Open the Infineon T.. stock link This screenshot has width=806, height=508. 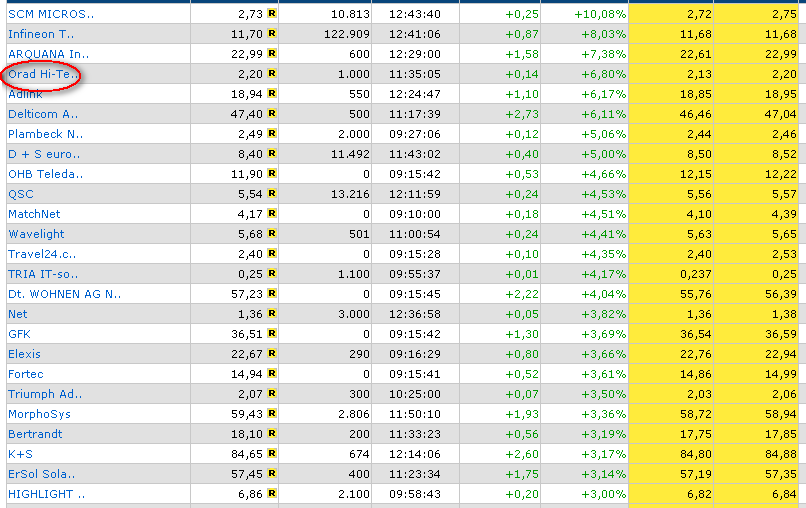click(x=41, y=34)
